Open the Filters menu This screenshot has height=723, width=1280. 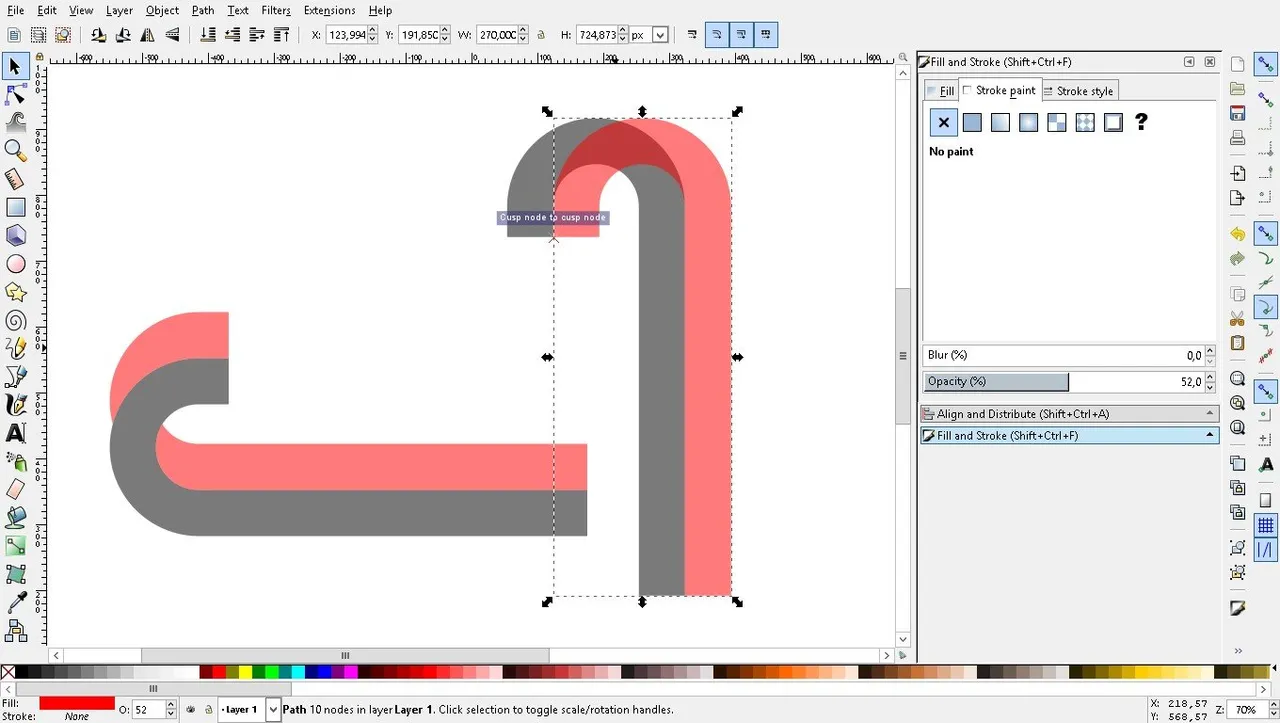(276, 10)
